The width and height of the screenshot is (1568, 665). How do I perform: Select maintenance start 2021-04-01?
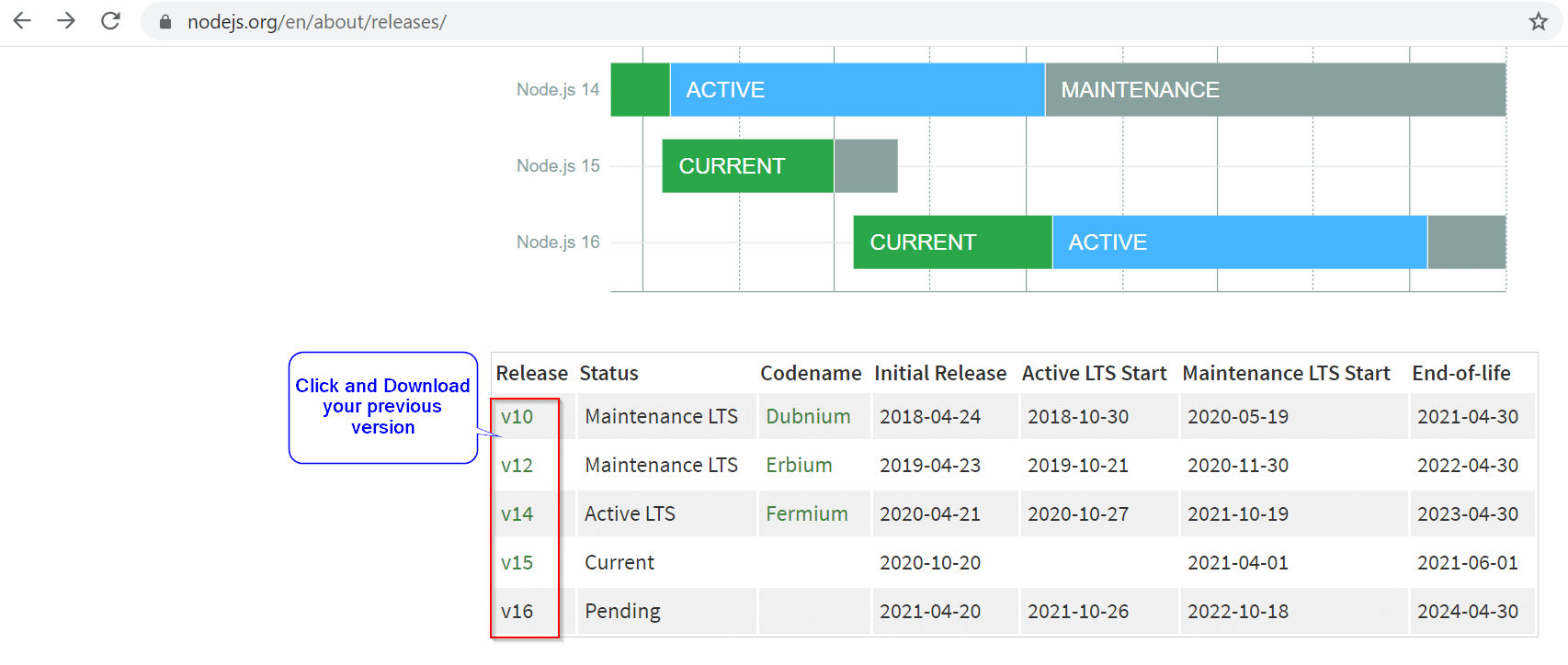(x=1238, y=563)
